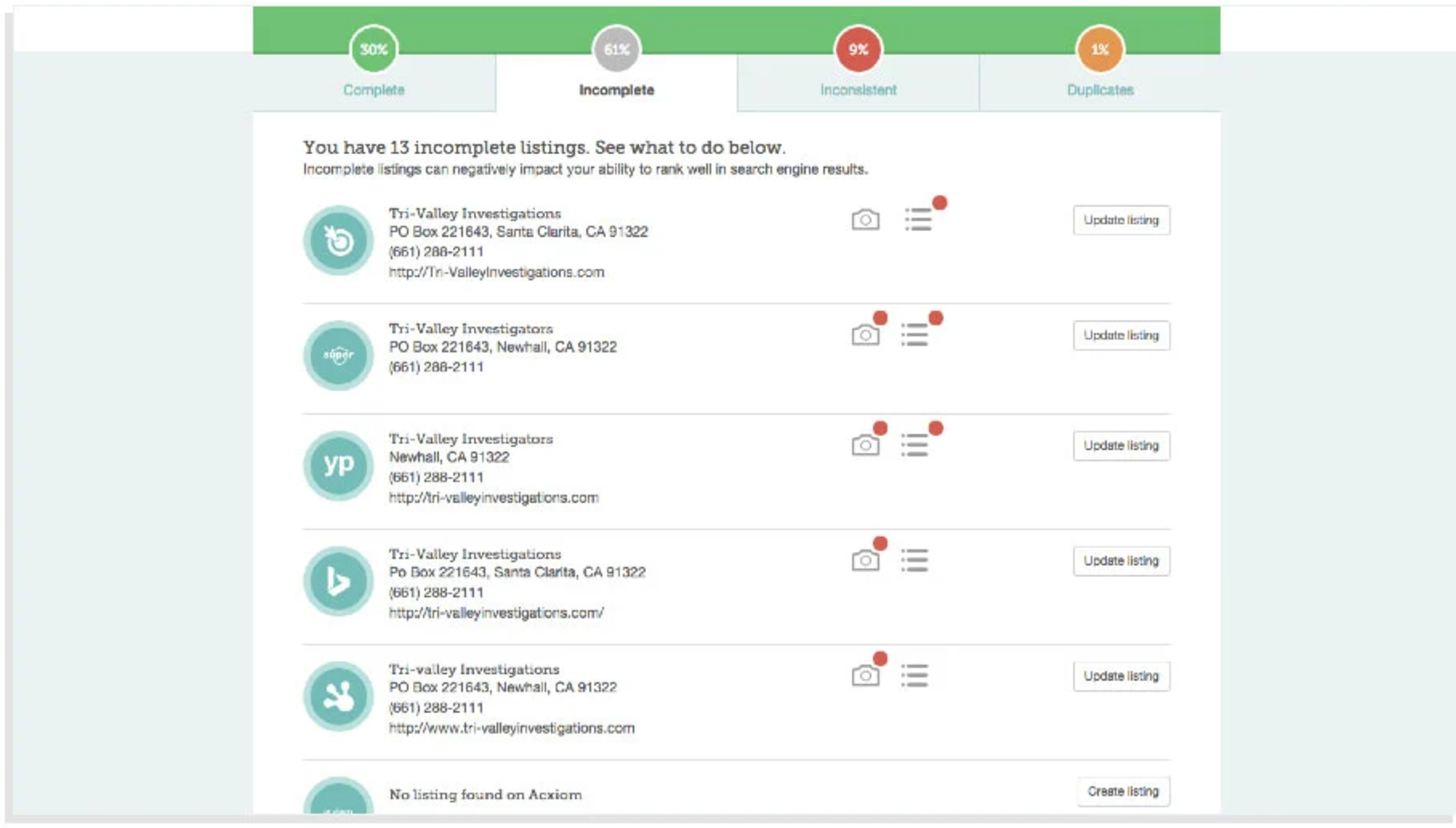Click Superpages address PO Box 221643, Newhall

pyautogui.click(x=503, y=347)
